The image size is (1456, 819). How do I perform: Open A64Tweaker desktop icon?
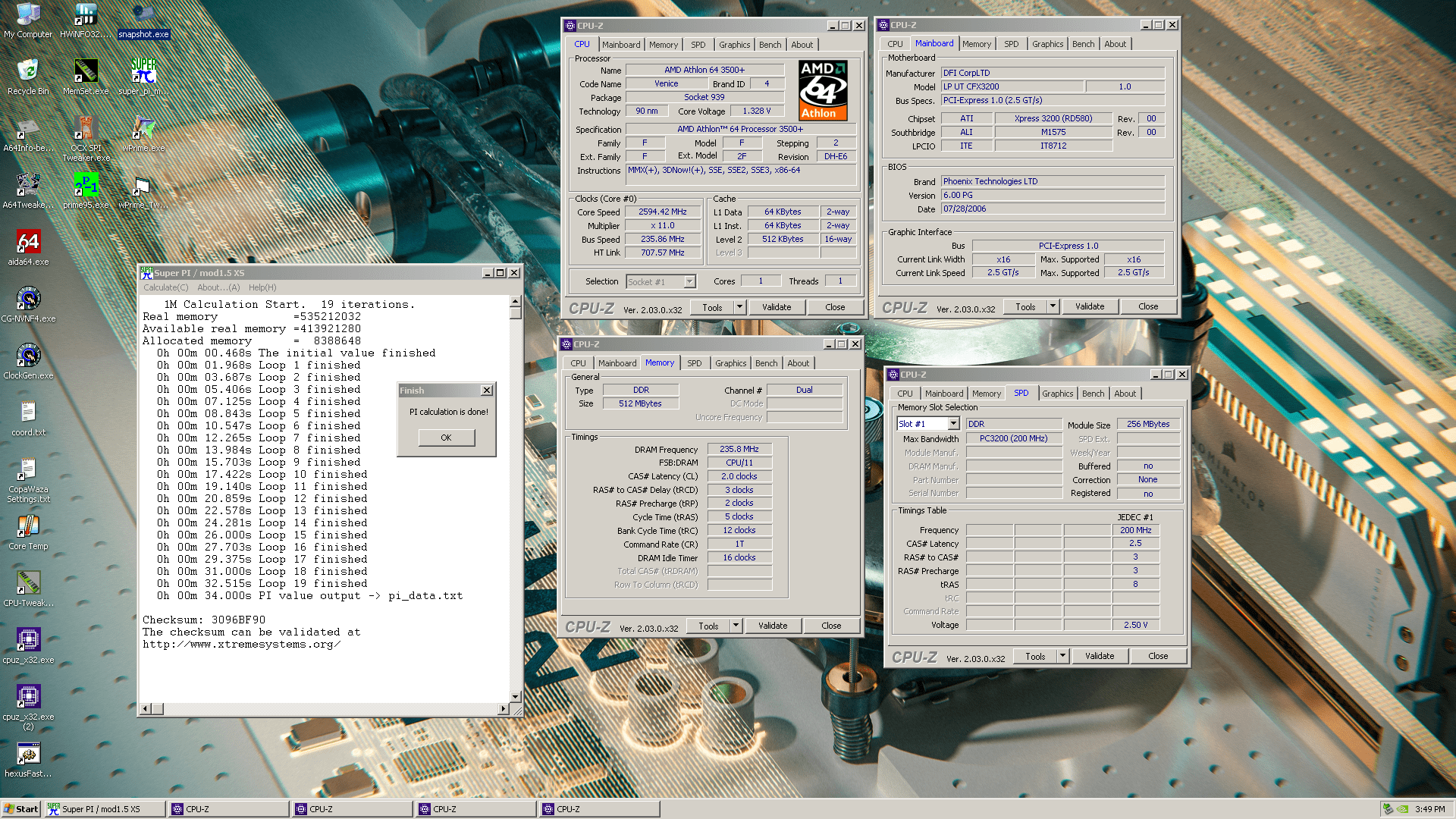(x=28, y=190)
